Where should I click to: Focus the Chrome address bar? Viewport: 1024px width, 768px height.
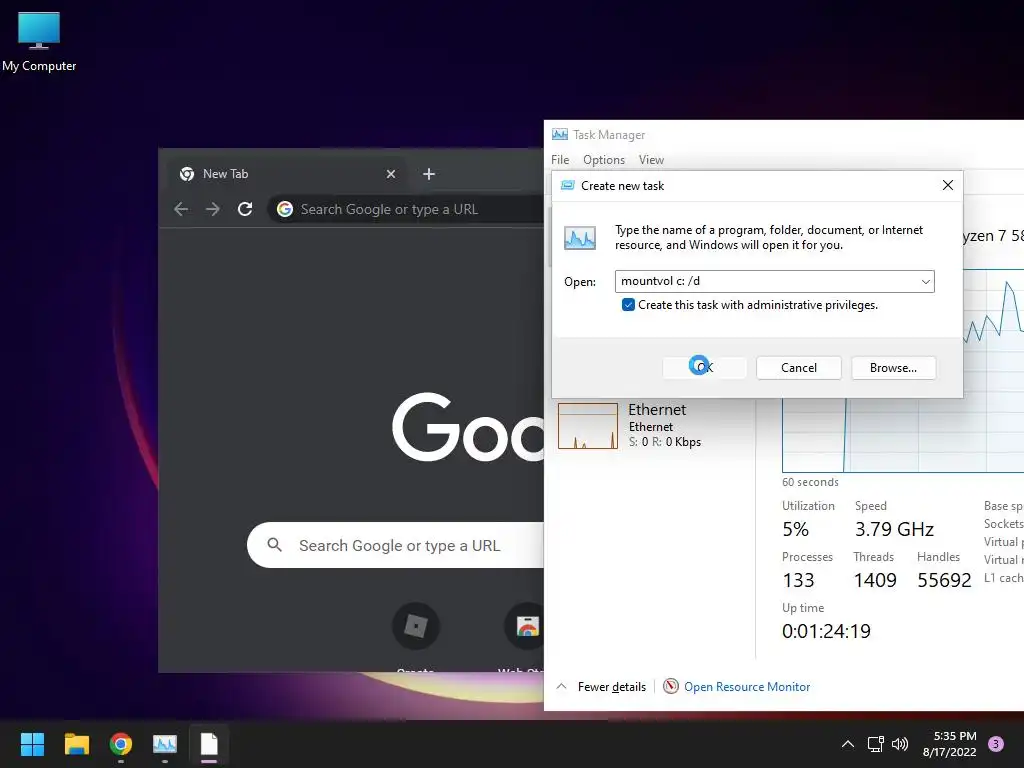click(x=408, y=209)
